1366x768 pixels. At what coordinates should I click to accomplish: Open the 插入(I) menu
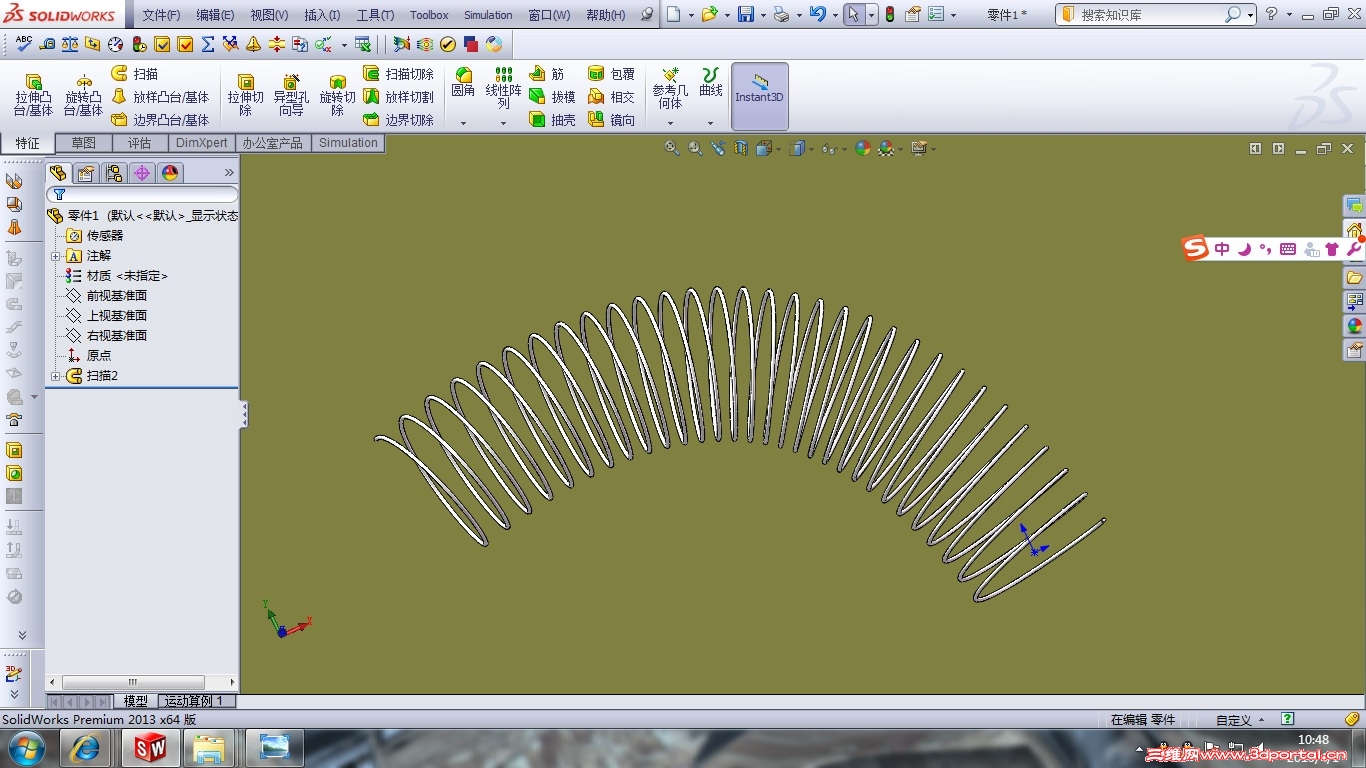322,15
